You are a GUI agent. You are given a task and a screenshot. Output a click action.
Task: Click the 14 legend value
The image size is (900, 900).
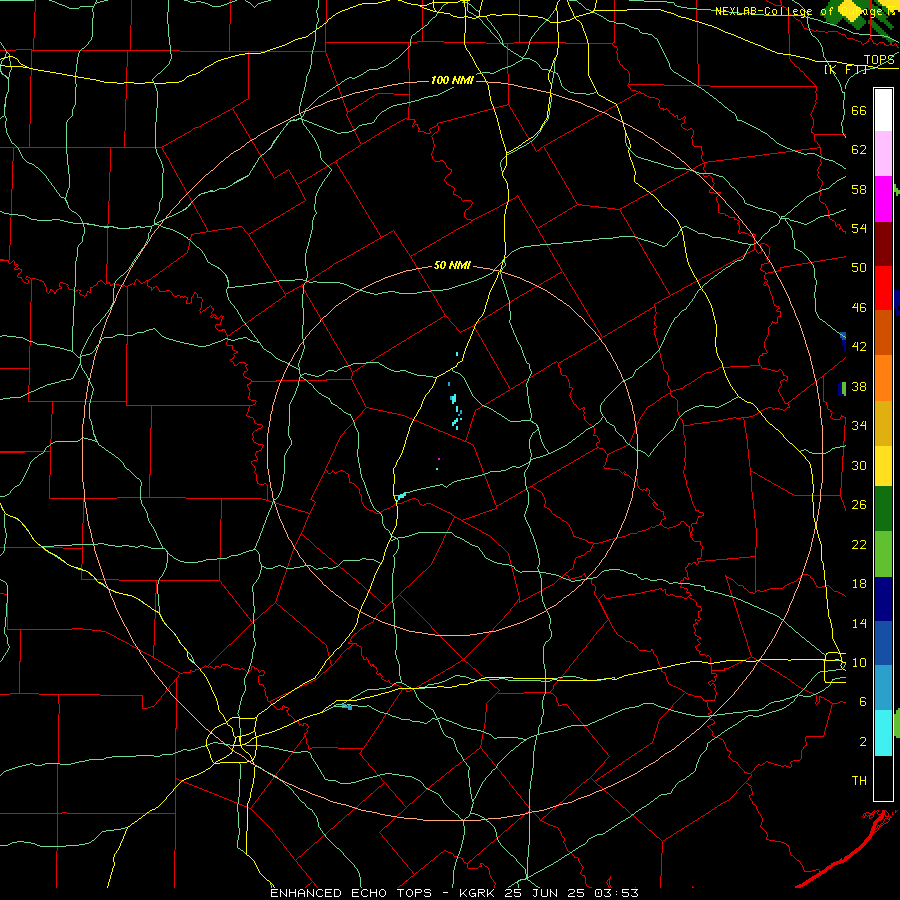(x=859, y=623)
